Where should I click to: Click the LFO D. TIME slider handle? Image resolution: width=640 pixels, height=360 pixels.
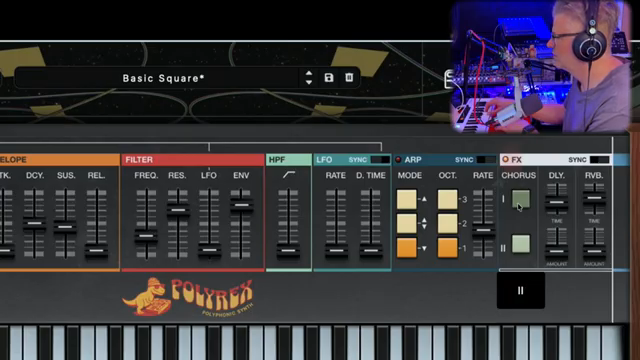pyautogui.click(x=371, y=250)
